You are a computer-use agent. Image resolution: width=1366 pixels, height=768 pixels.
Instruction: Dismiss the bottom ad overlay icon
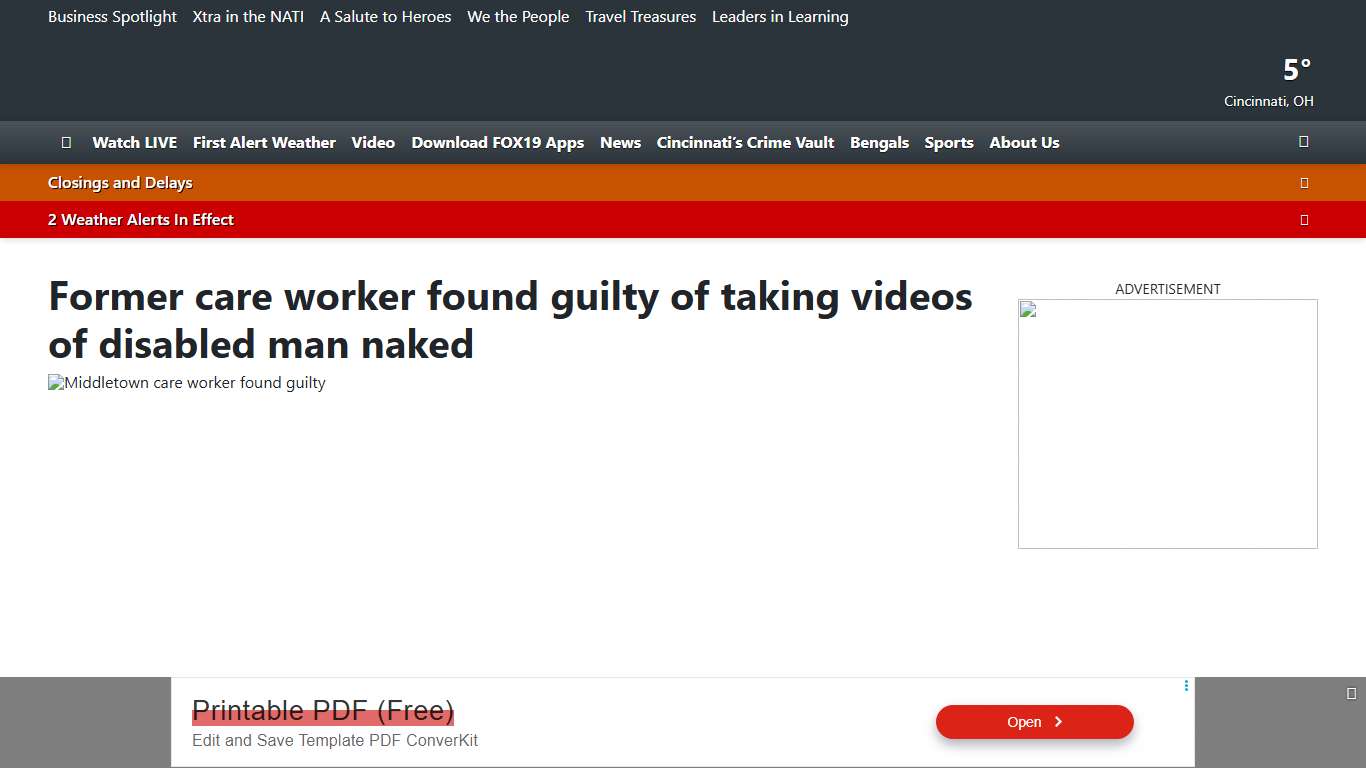(x=1352, y=691)
